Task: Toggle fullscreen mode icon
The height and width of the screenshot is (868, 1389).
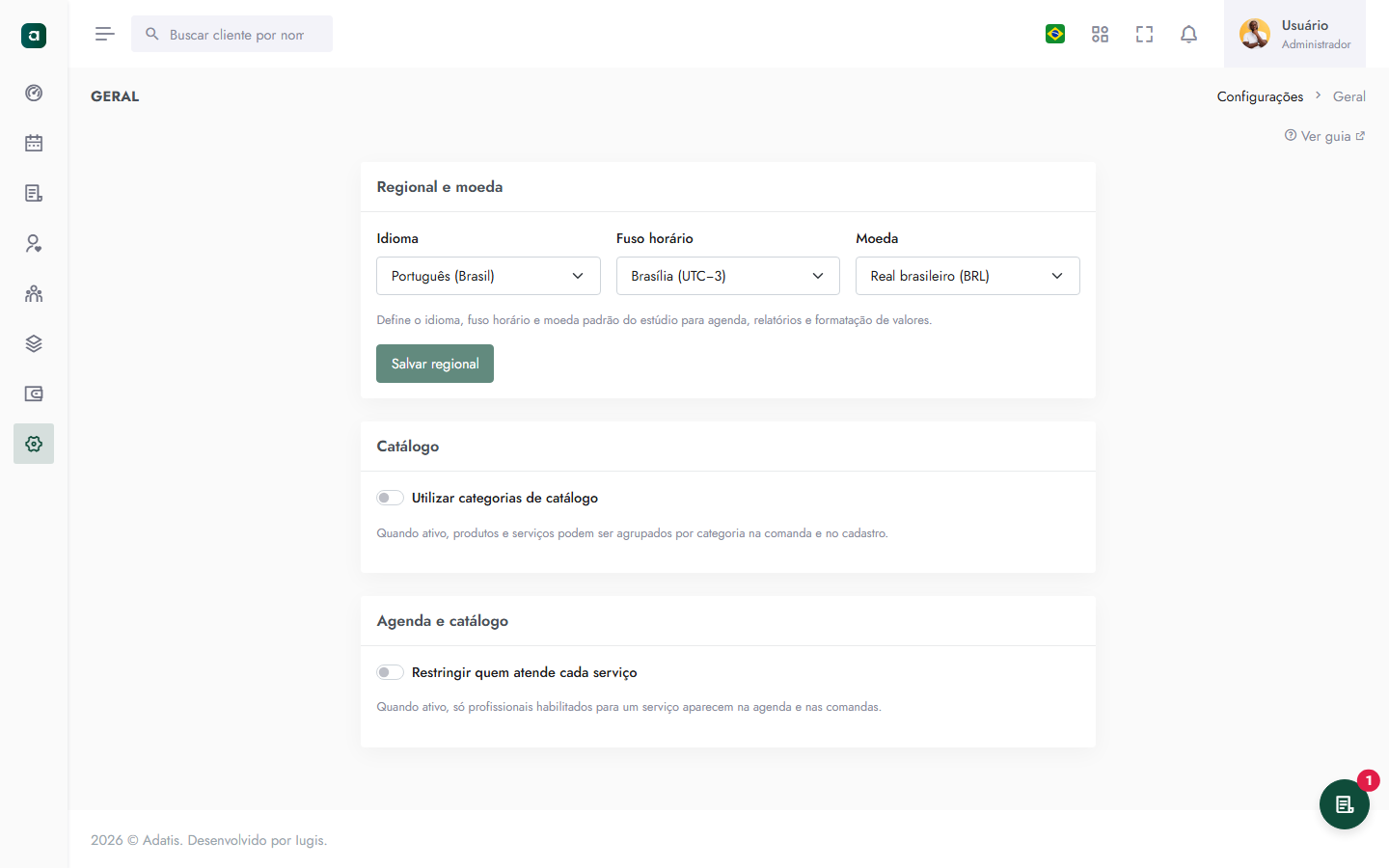Action: (1144, 34)
